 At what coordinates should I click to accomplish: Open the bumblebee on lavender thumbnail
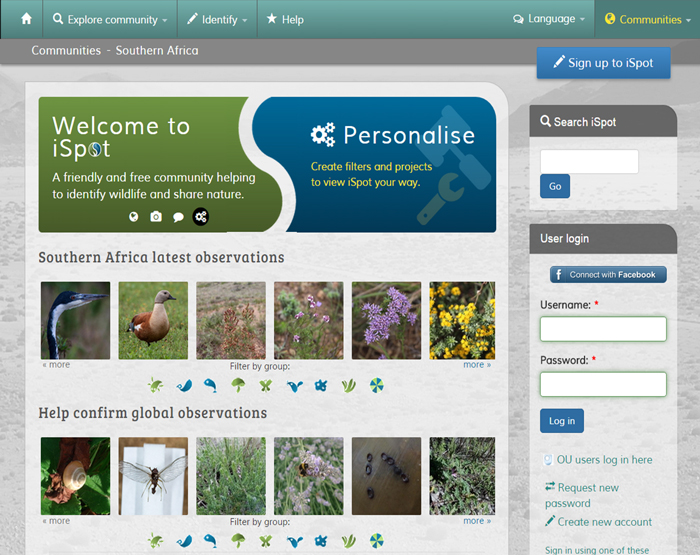pos(308,476)
